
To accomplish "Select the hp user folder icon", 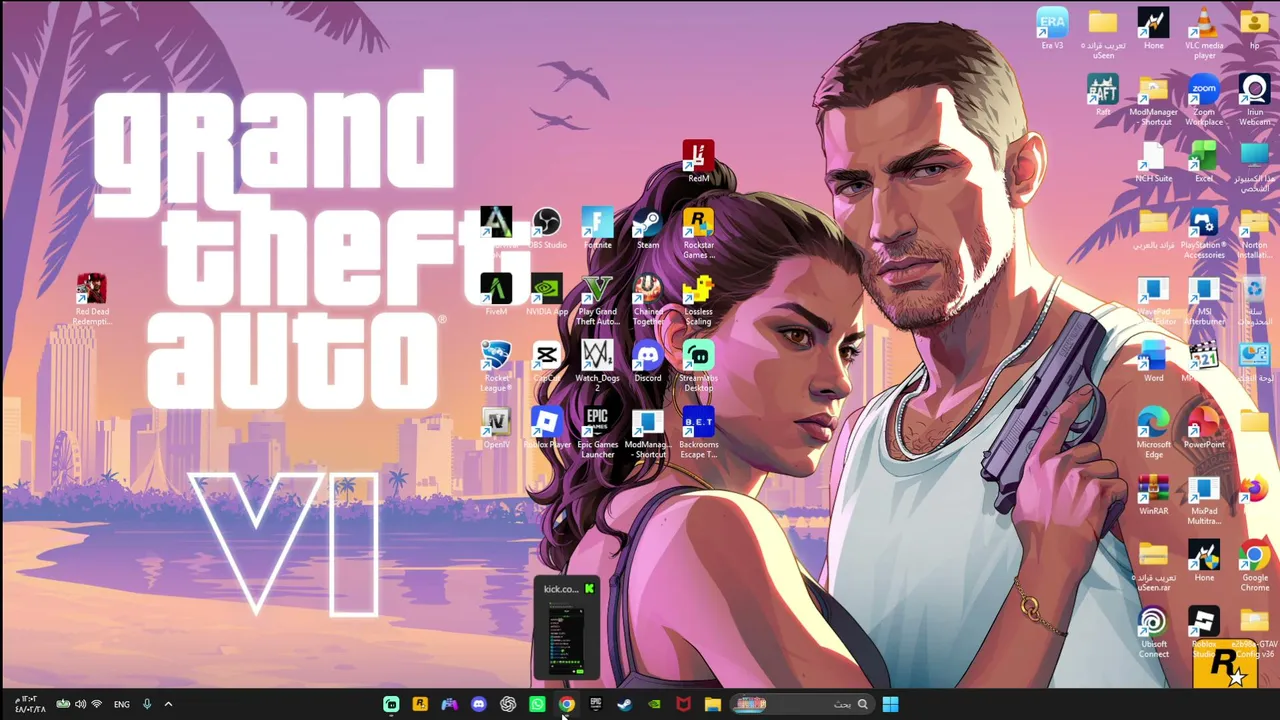I will tap(1254, 30).
